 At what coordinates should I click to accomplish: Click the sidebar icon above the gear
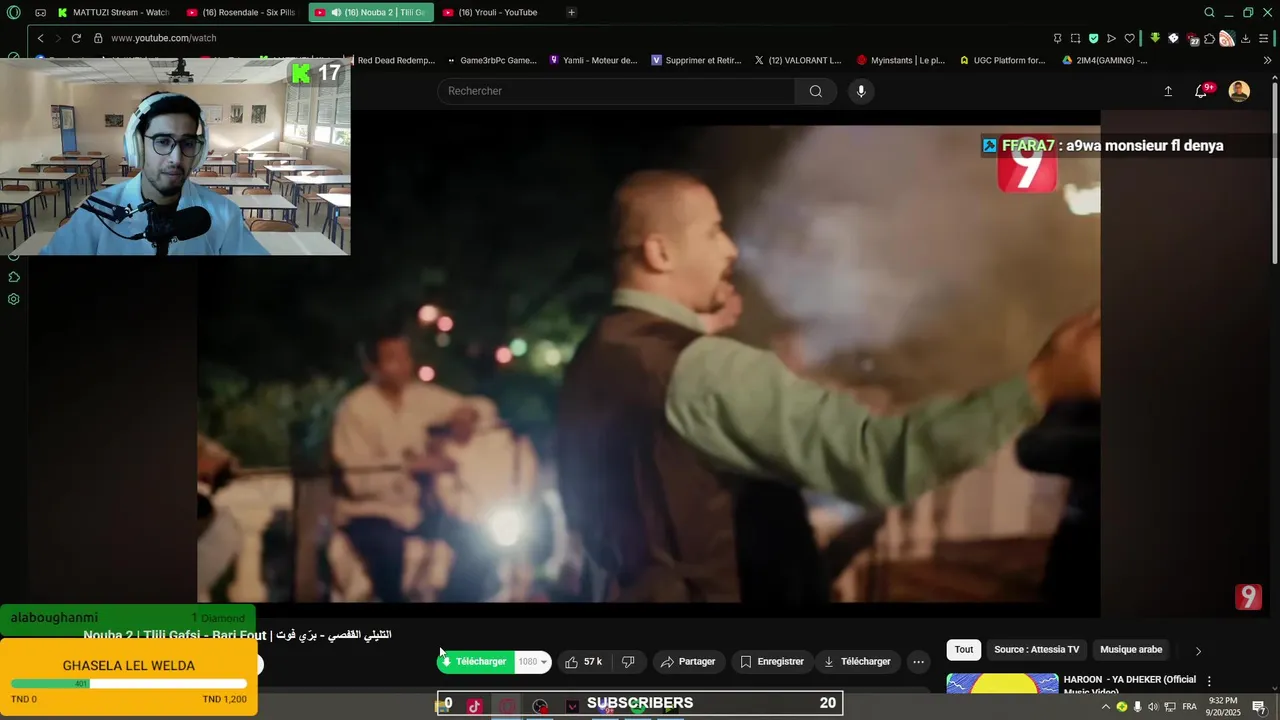(x=14, y=277)
